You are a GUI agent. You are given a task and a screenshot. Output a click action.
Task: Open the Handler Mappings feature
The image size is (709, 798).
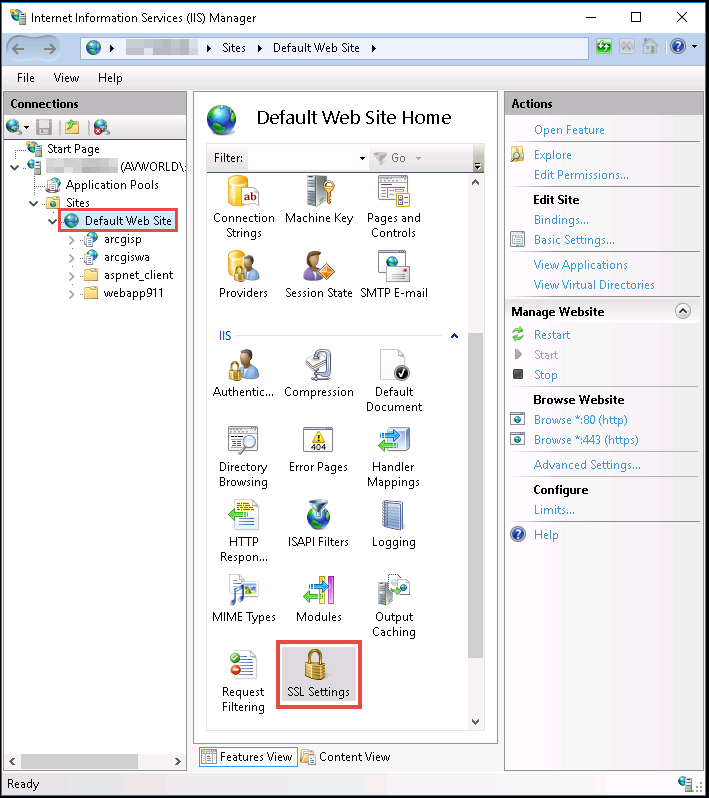[x=393, y=457]
